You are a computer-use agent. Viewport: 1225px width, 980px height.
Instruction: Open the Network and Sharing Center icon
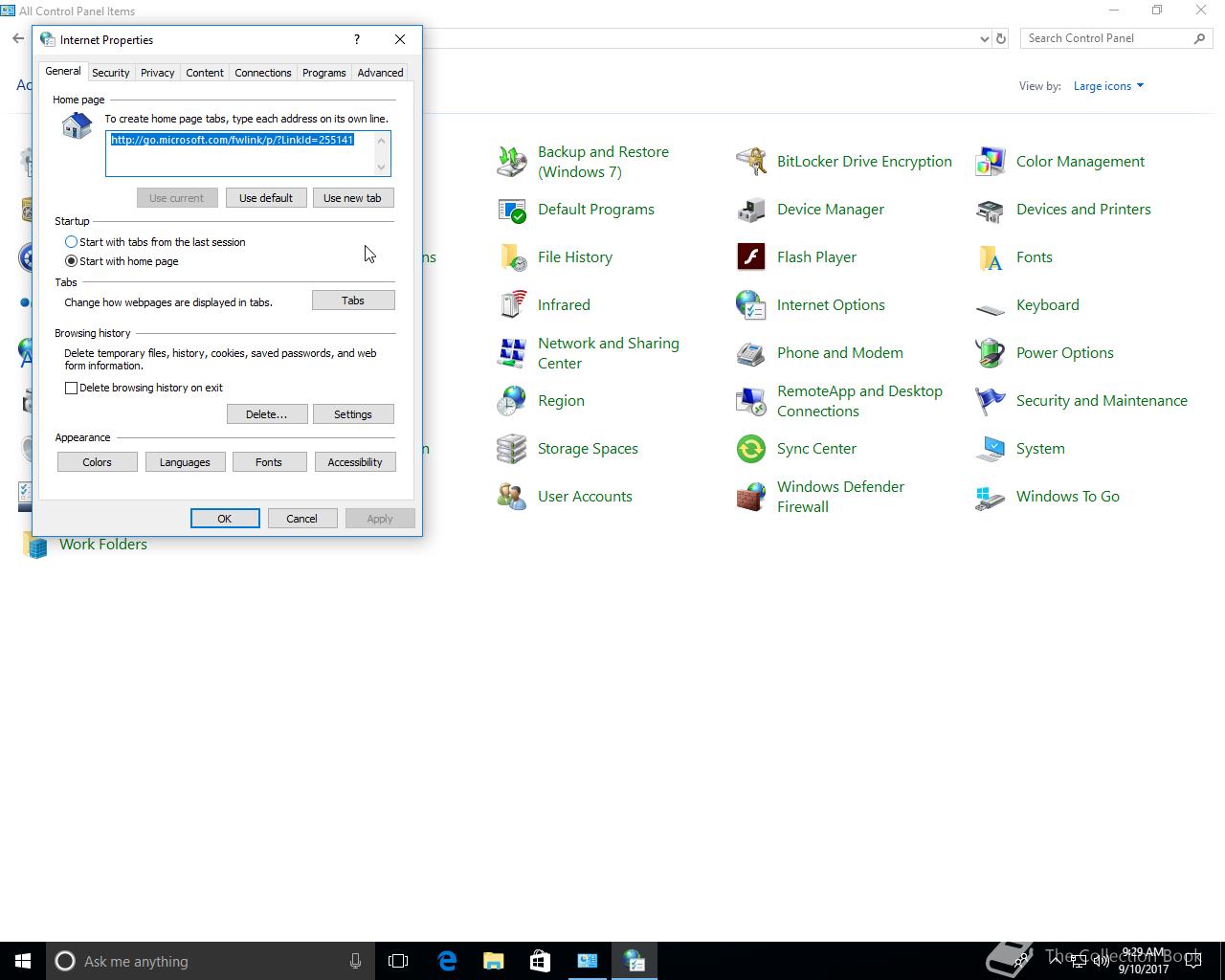(x=511, y=353)
